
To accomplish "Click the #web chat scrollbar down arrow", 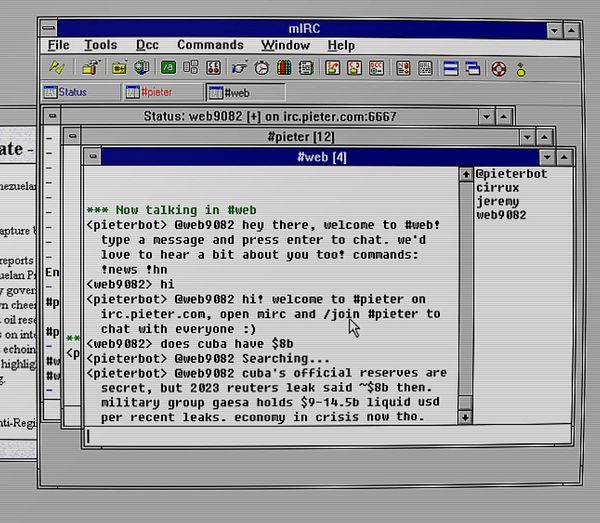I will tap(465, 417).
